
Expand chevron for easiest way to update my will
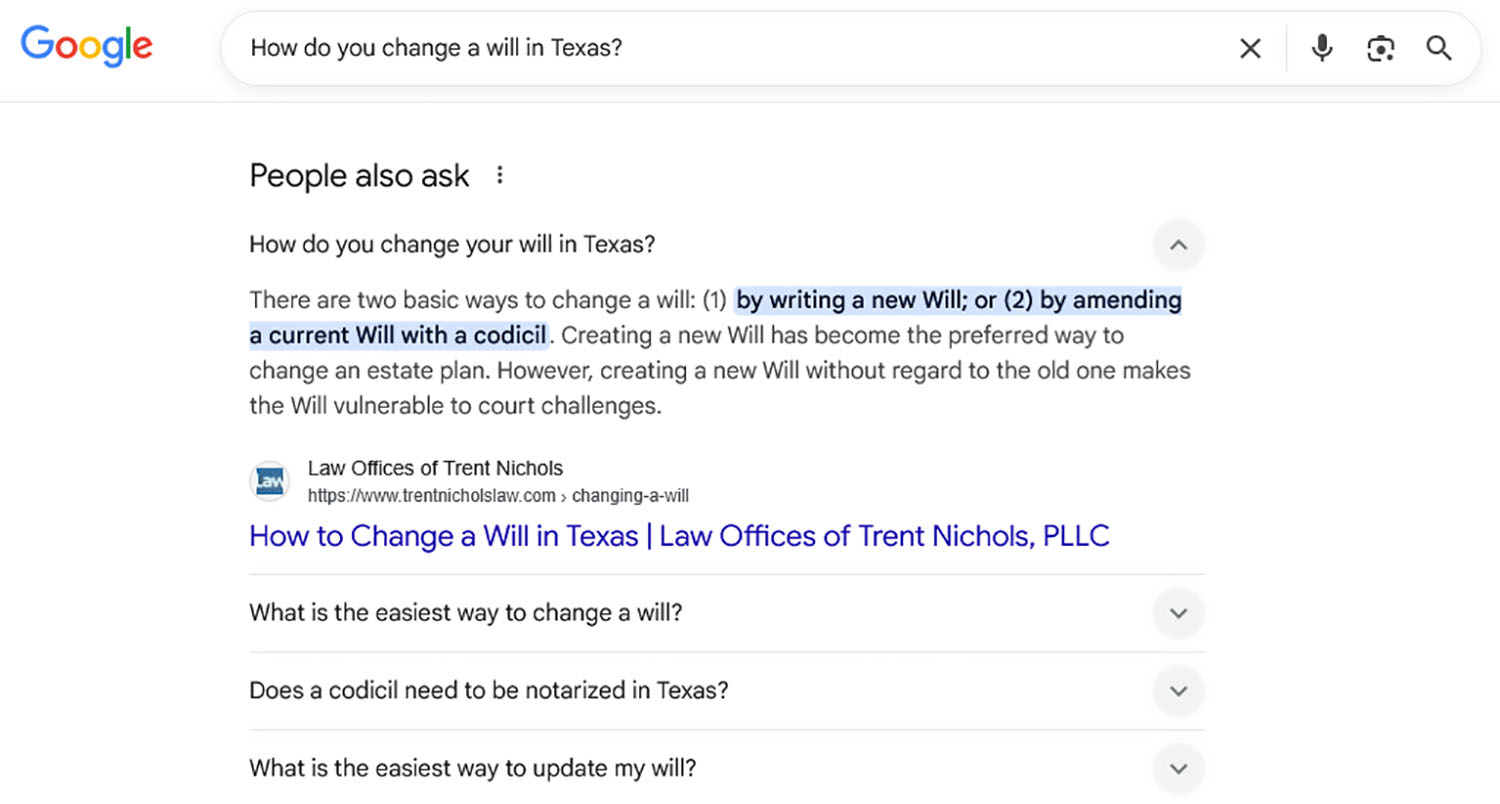1178,769
